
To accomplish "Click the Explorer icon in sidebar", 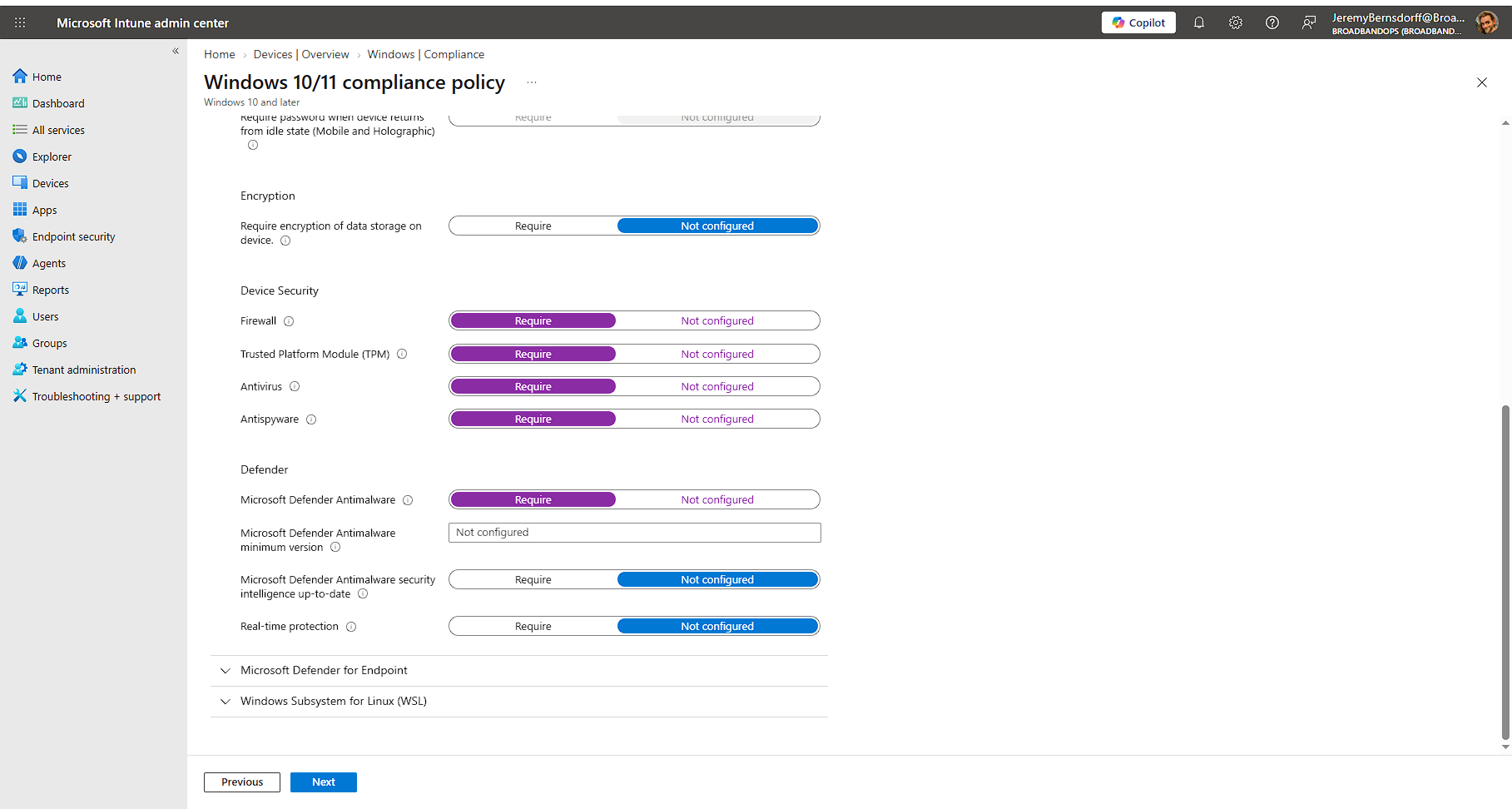I will pyautogui.click(x=20, y=156).
